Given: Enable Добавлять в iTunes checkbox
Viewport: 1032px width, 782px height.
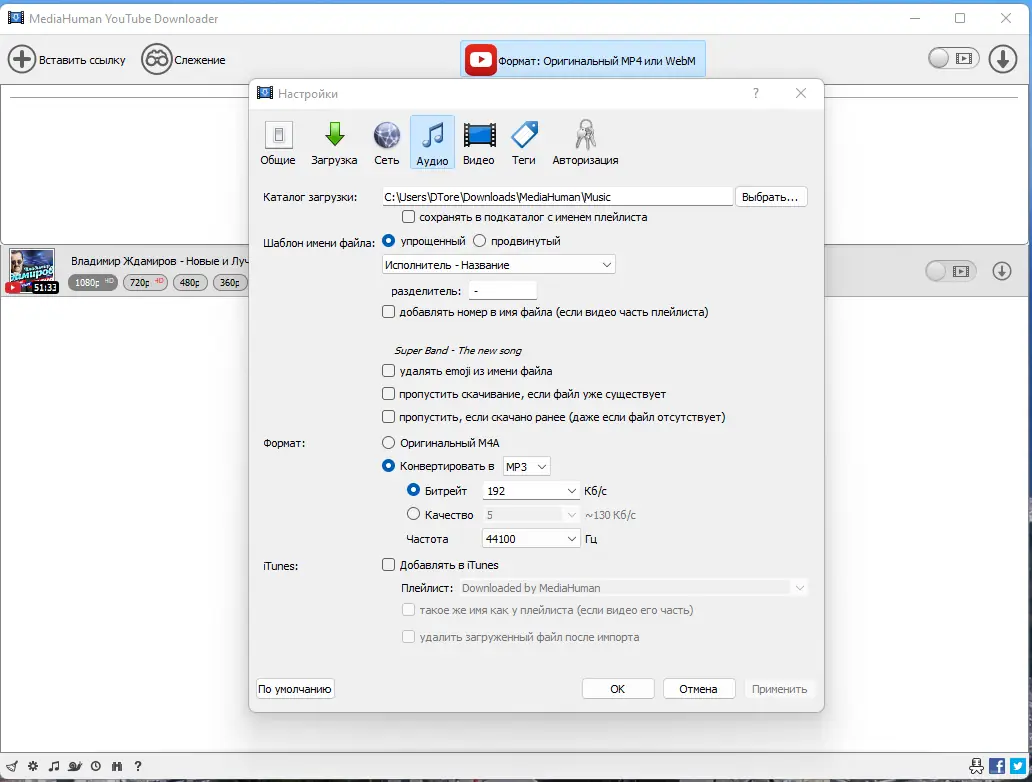Looking at the screenshot, I should pos(388,565).
